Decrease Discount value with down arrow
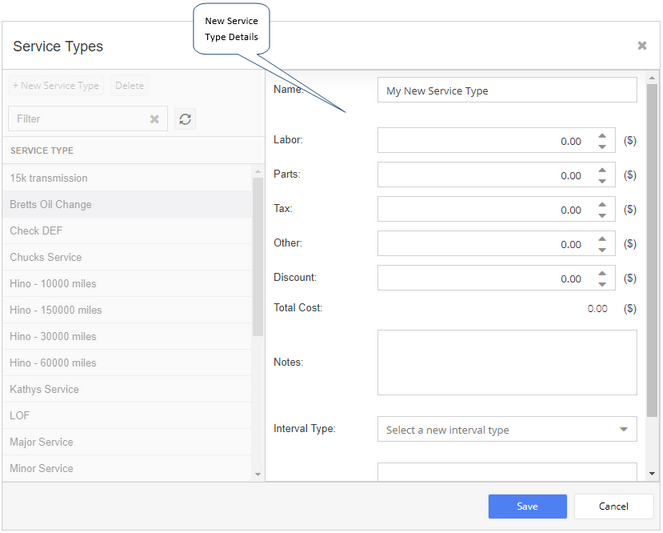 pos(602,284)
